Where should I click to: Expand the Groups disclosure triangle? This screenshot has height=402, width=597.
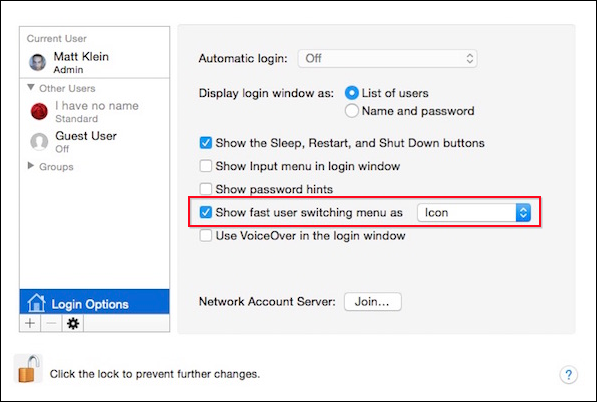(x=31, y=166)
